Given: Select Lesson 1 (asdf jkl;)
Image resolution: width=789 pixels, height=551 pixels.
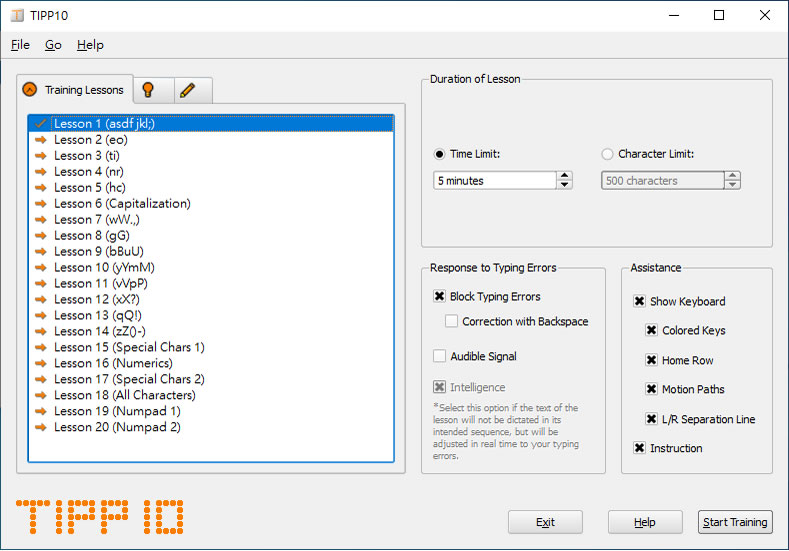Looking at the screenshot, I should 211,123.
